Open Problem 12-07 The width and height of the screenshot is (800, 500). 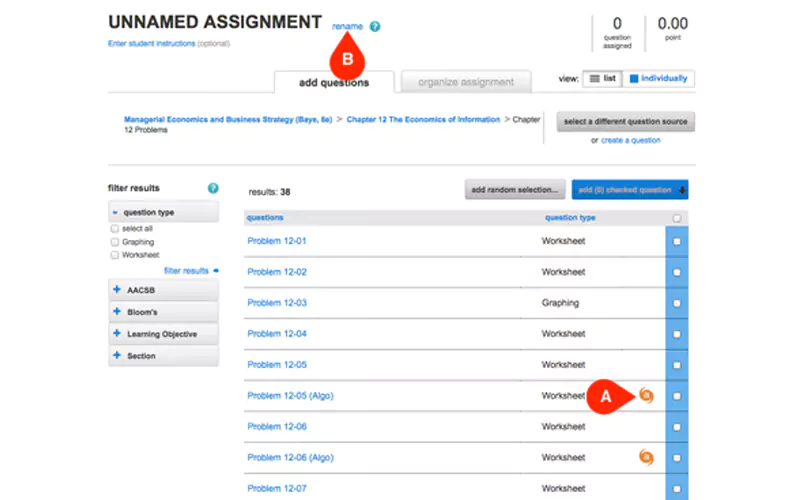click(x=277, y=488)
